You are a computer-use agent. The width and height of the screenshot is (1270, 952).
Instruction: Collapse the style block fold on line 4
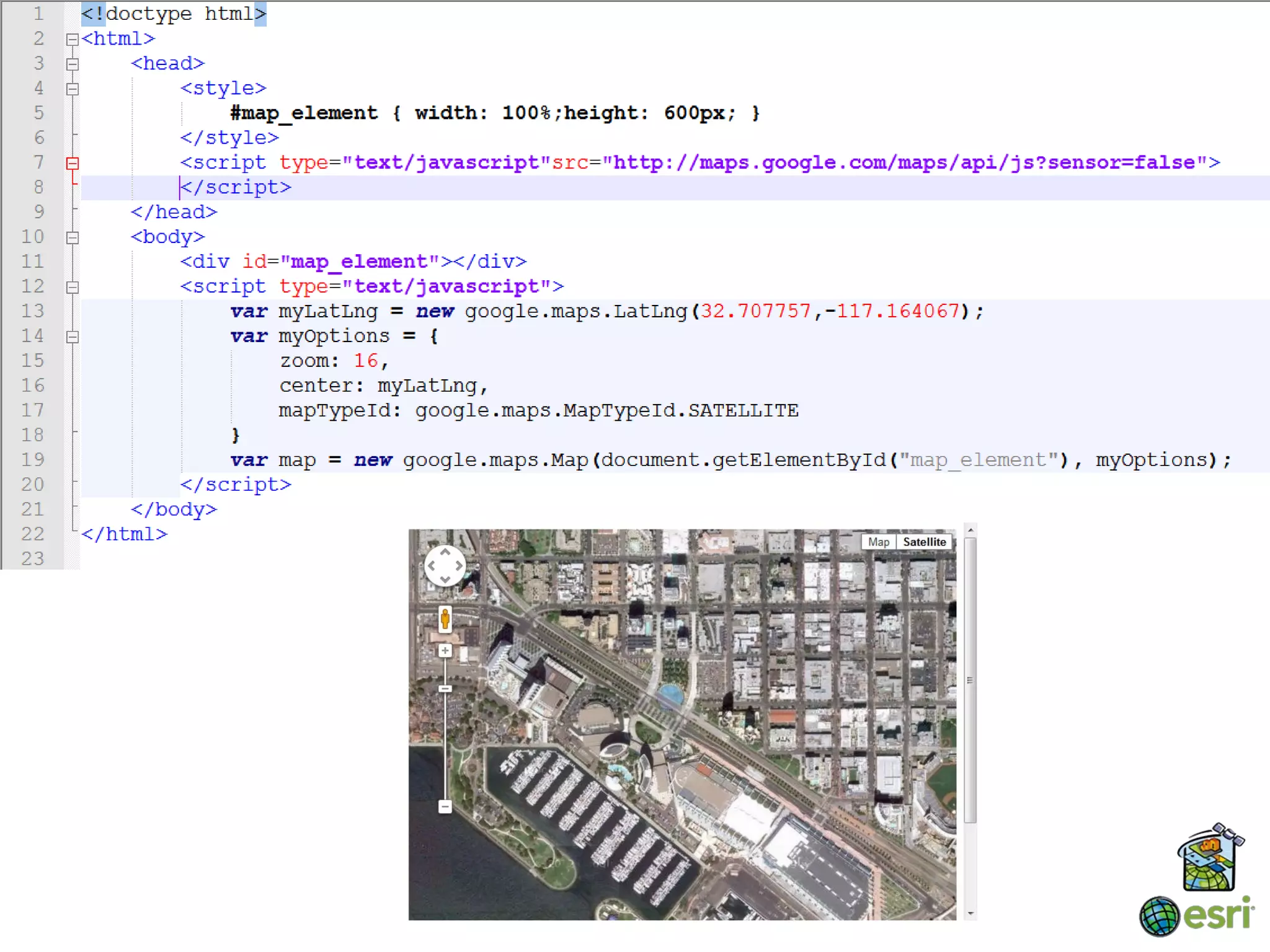pyautogui.click(x=73, y=89)
